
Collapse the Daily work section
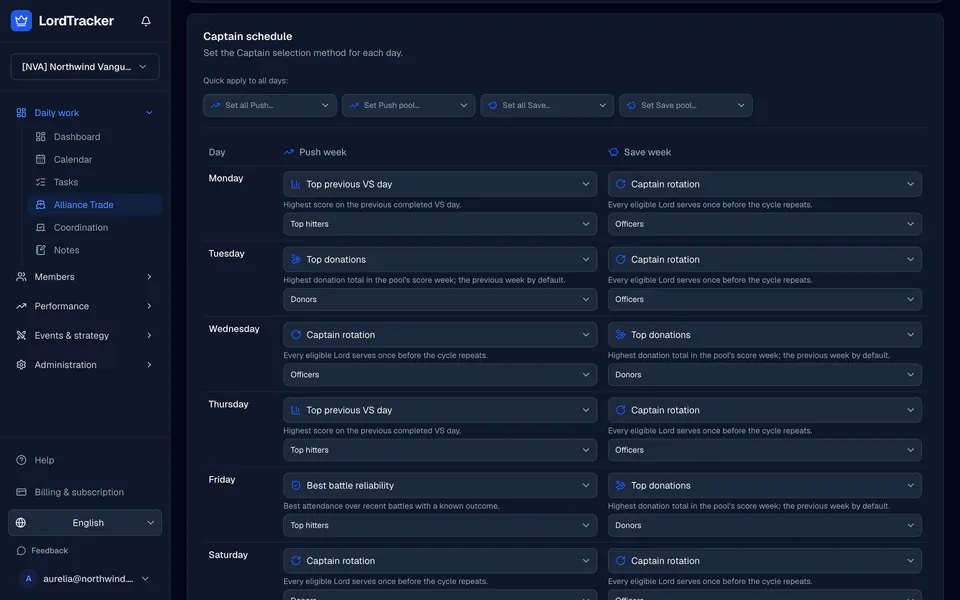(84, 113)
